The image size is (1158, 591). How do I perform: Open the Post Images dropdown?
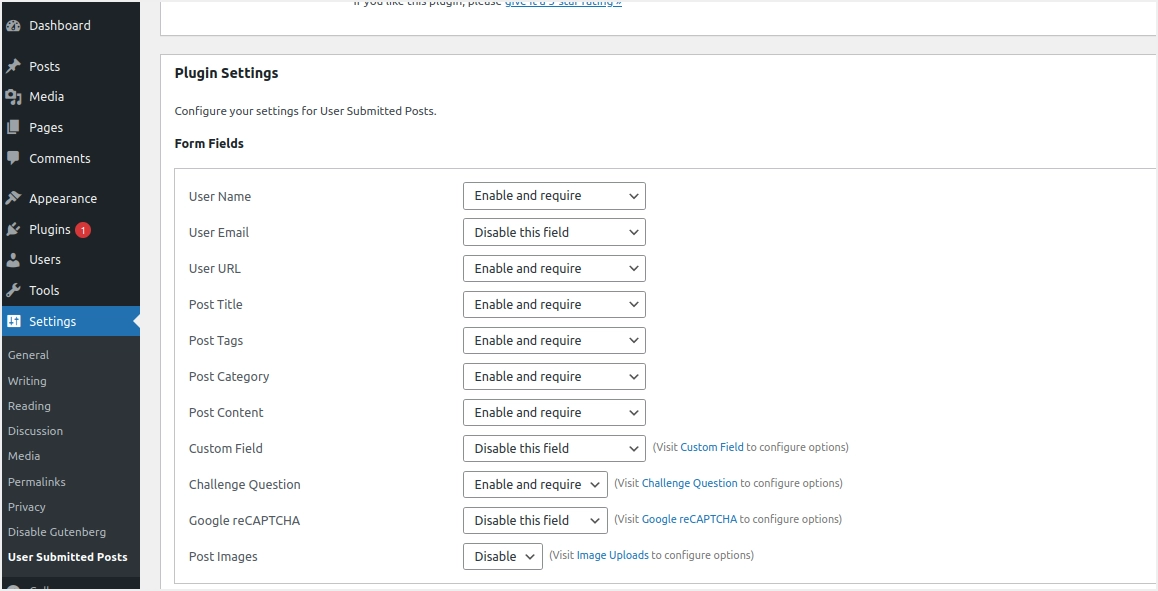coord(502,556)
